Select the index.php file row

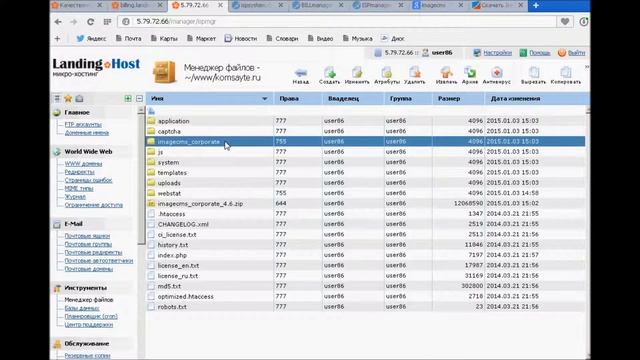tap(366, 255)
